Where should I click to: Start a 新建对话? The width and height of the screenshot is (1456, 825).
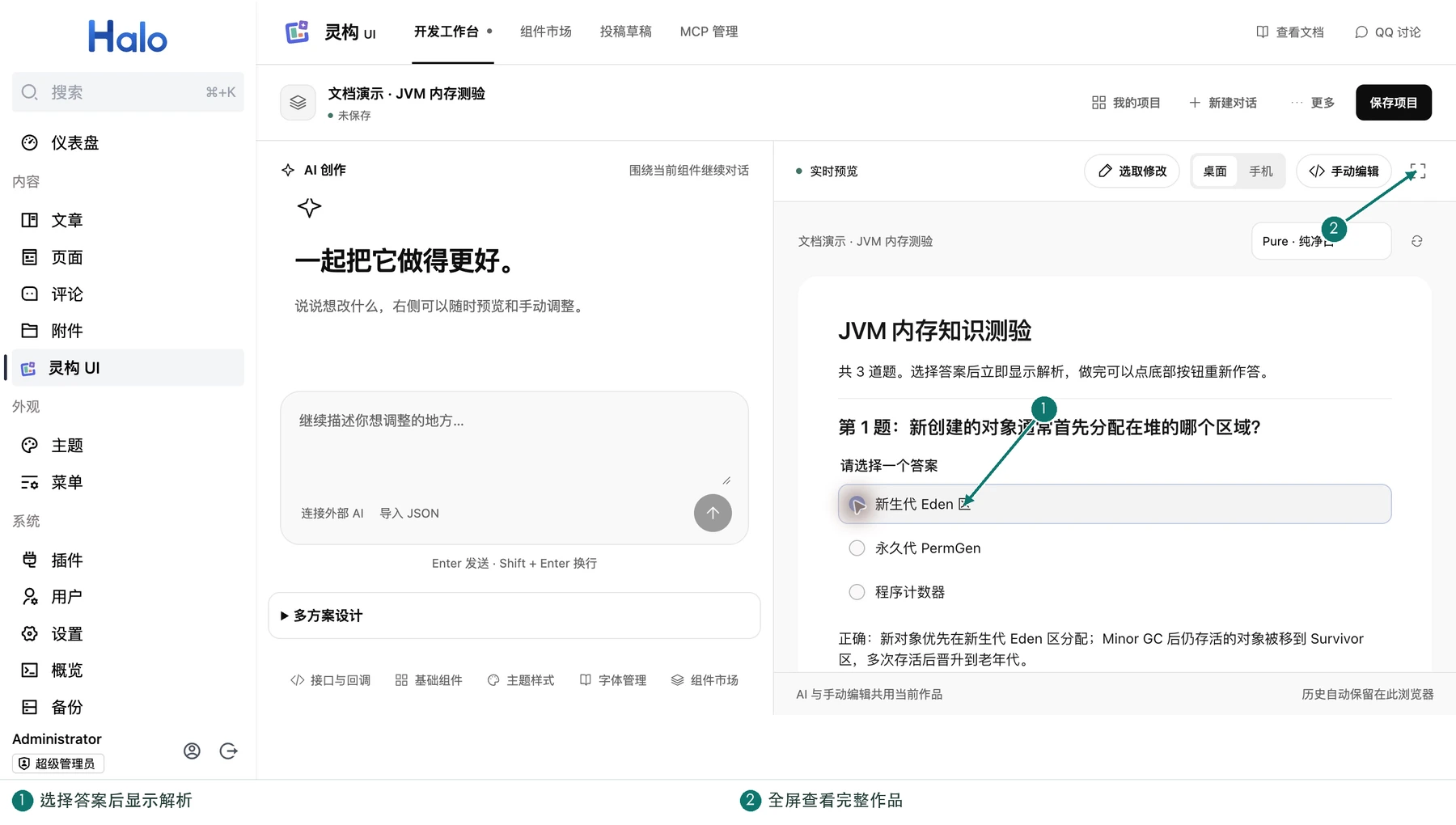tap(1223, 103)
